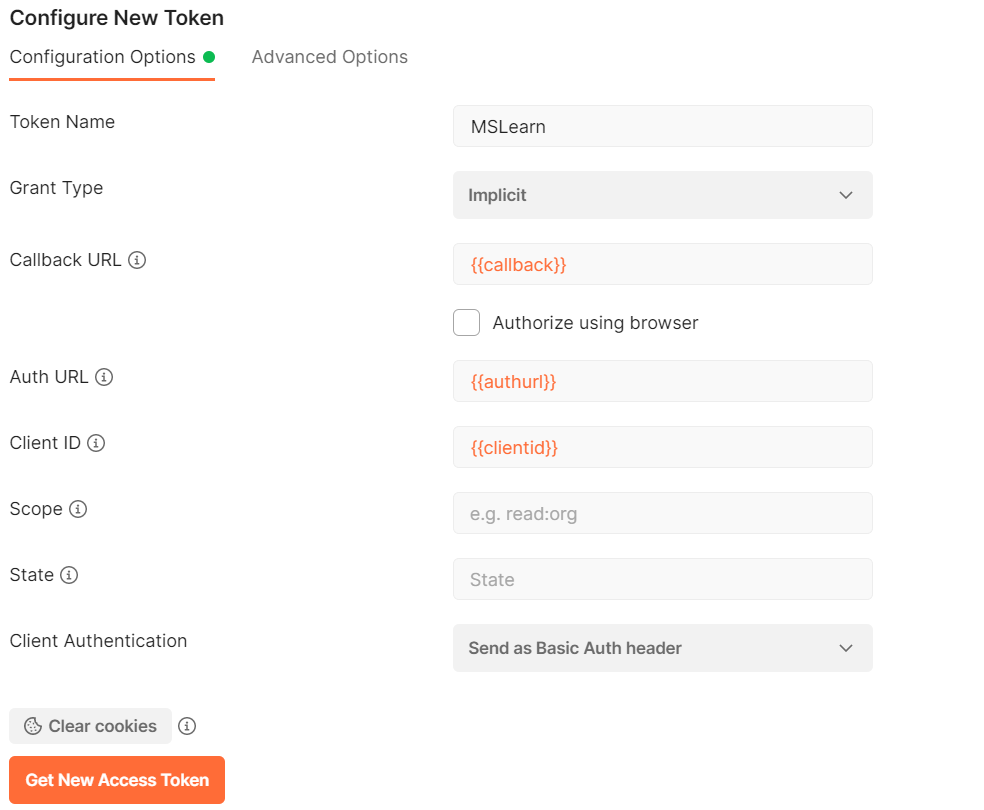The width and height of the screenshot is (984, 810).
Task: Click info icon next to Clear cookies
Action: click(187, 726)
